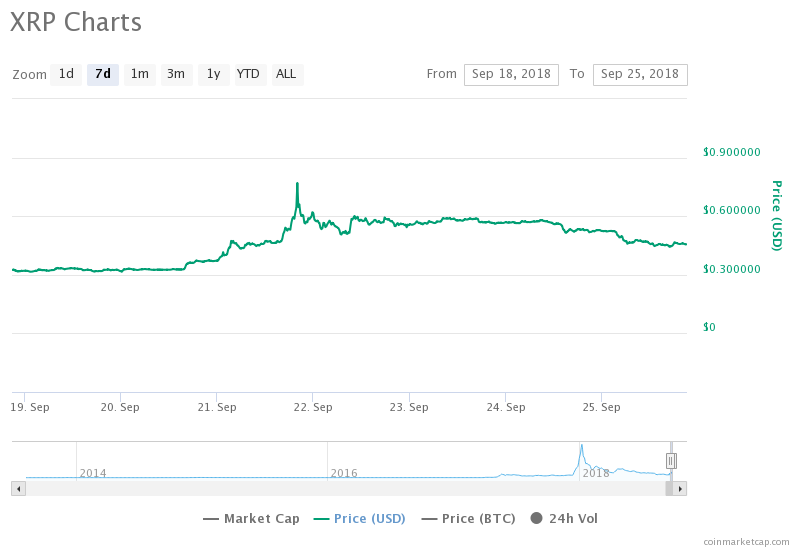Toggle the Market Cap series
This screenshot has height=550, width=800.
(x=251, y=518)
